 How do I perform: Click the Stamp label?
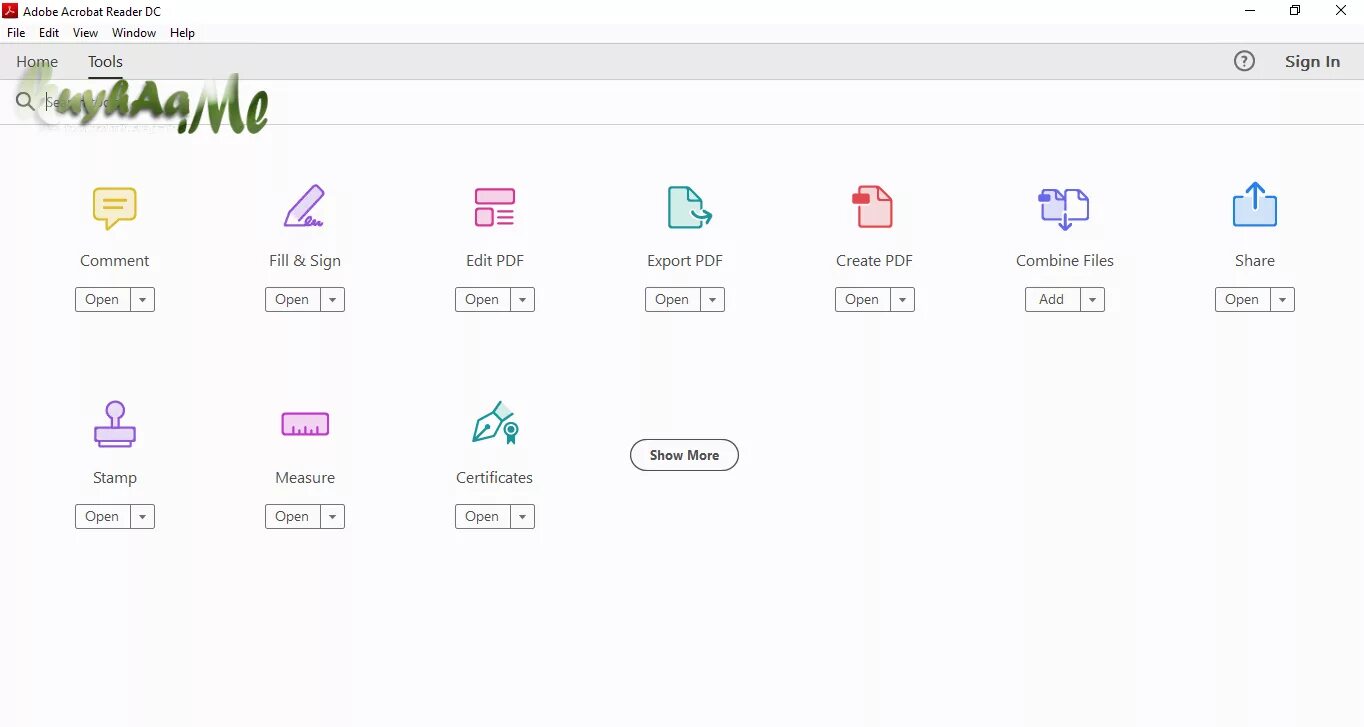tap(115, 478)
